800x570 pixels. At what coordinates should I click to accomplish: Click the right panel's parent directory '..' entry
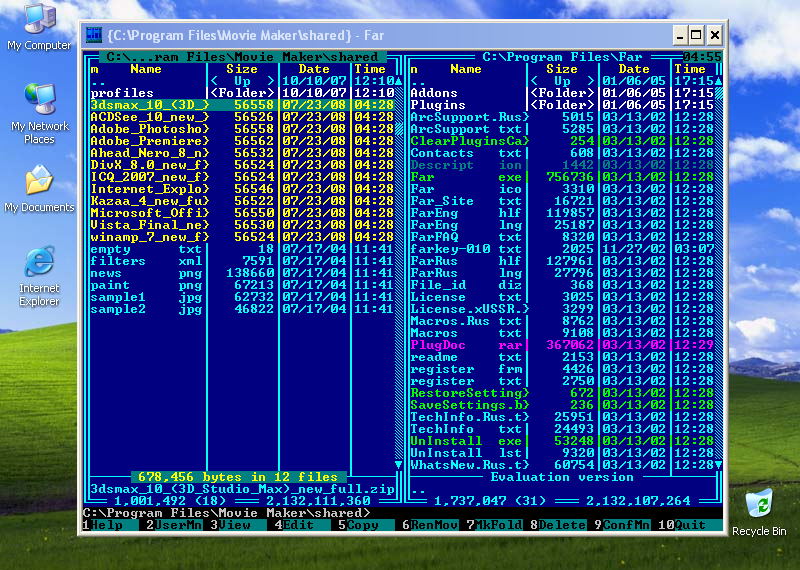click(562, 81)
